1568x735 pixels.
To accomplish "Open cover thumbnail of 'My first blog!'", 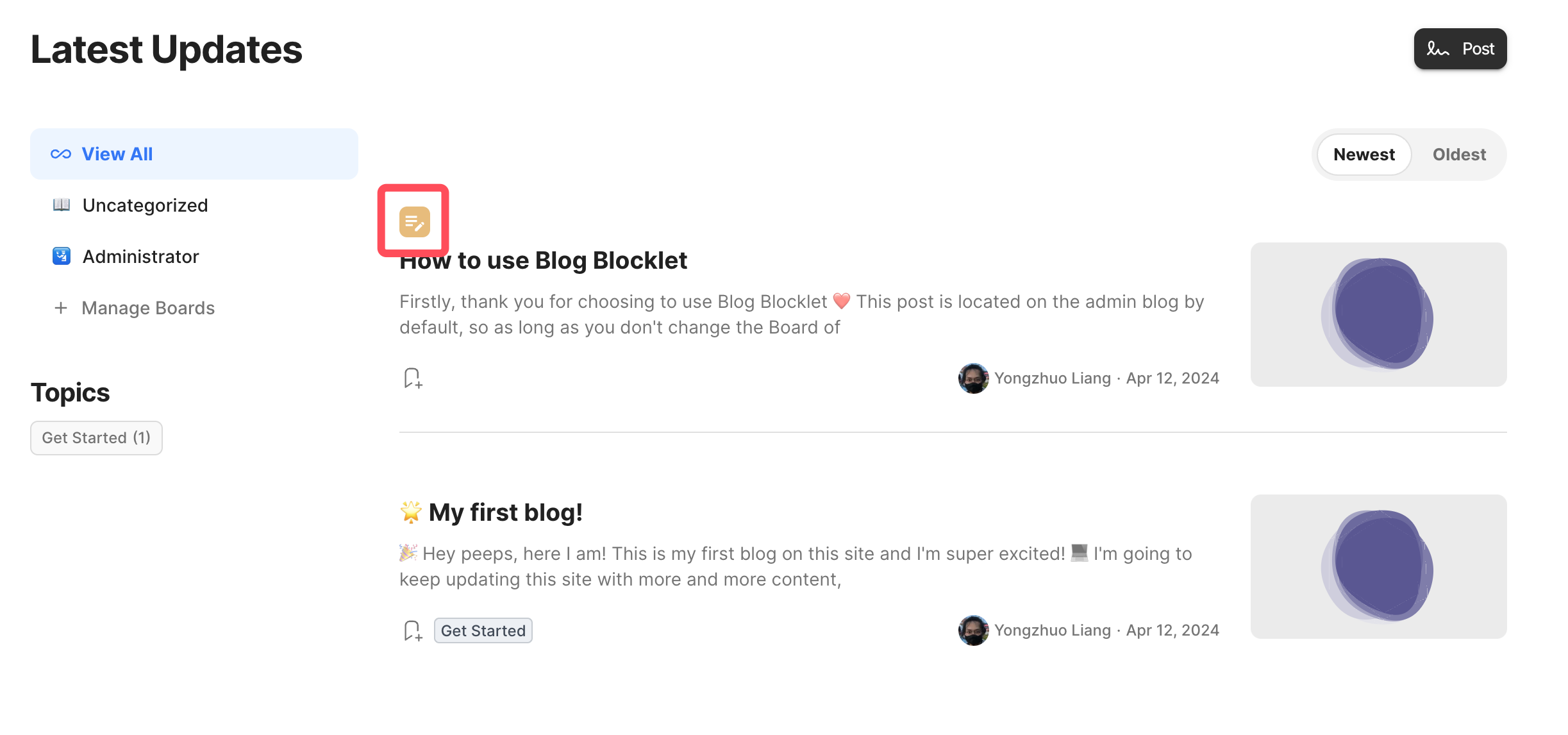I will pyautogui.click(x=1378, y=566).
